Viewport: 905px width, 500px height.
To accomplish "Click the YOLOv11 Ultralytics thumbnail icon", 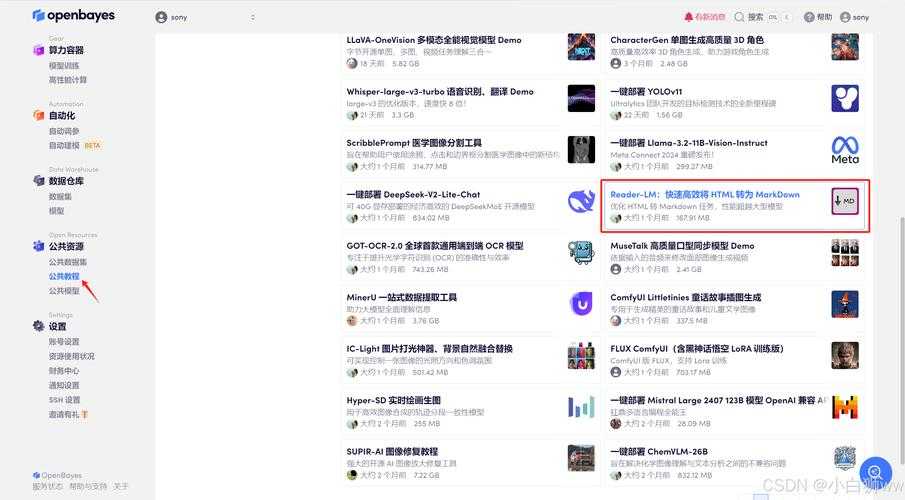I will [845, 98].
